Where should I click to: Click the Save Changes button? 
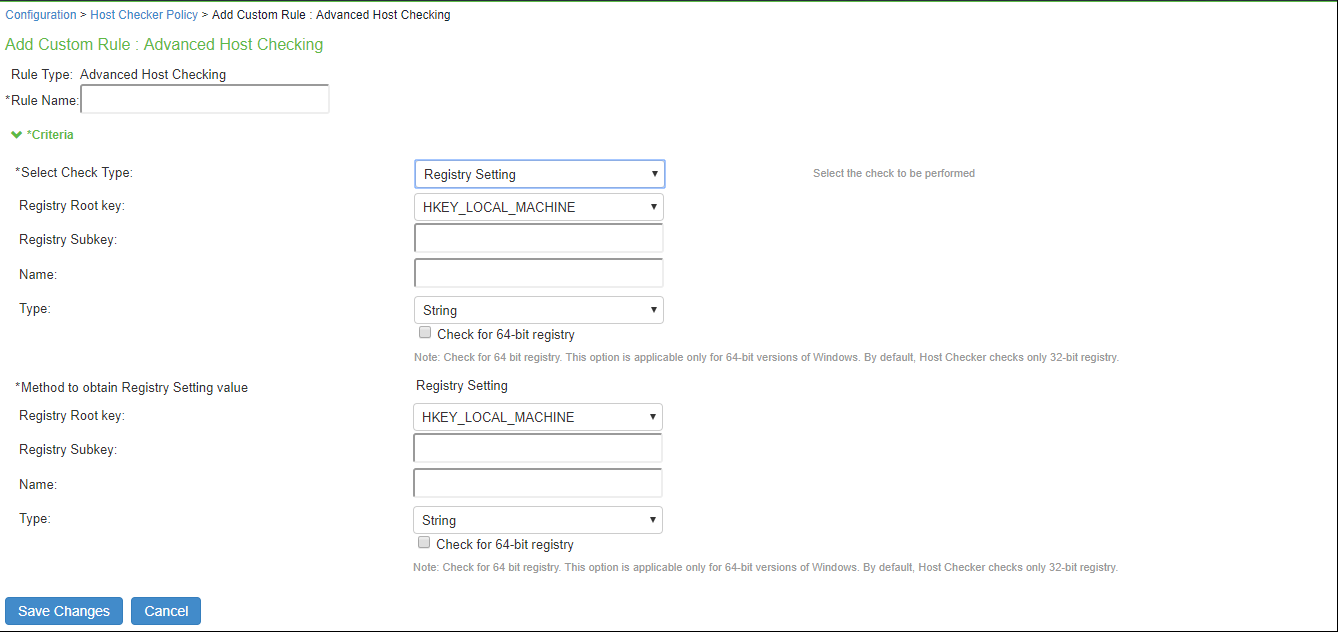[64, 611]
